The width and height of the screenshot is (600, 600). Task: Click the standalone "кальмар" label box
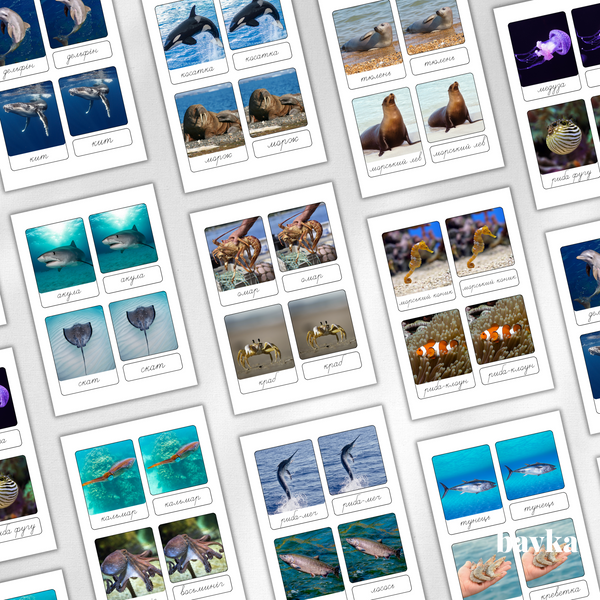pos(183,501)
